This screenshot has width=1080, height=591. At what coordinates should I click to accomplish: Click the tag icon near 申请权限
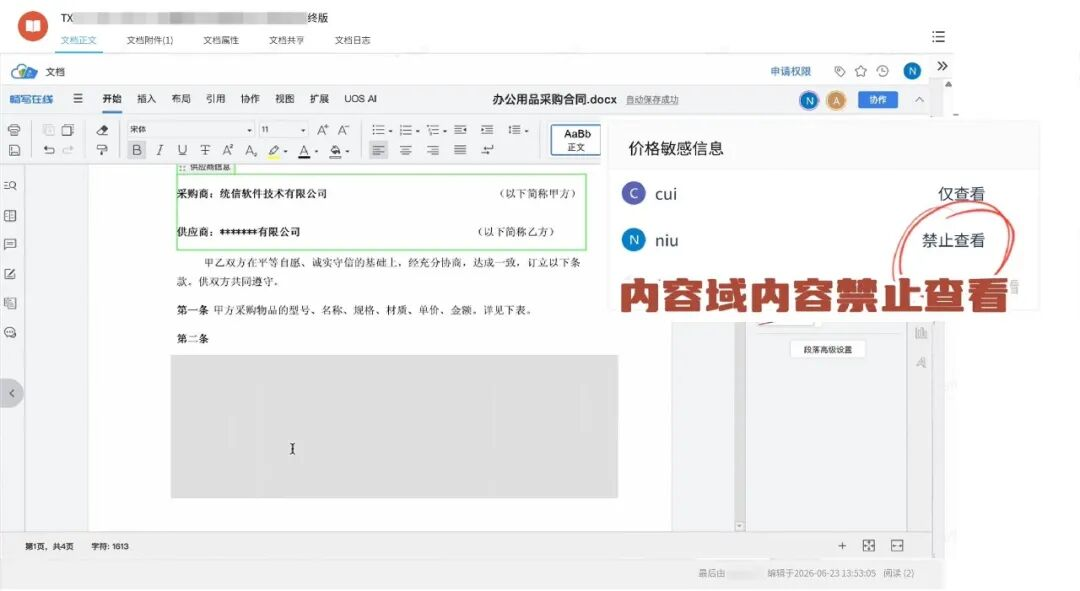coord(839,71)
